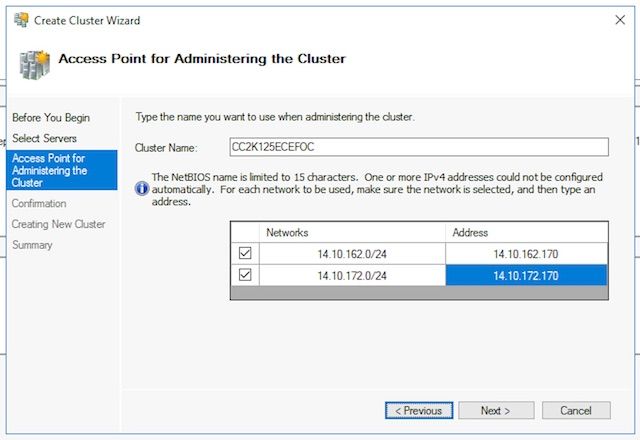The image size is (640, 440).
Task: Click the 14.10.162.0/24 network cell
Action: point(352,254)
